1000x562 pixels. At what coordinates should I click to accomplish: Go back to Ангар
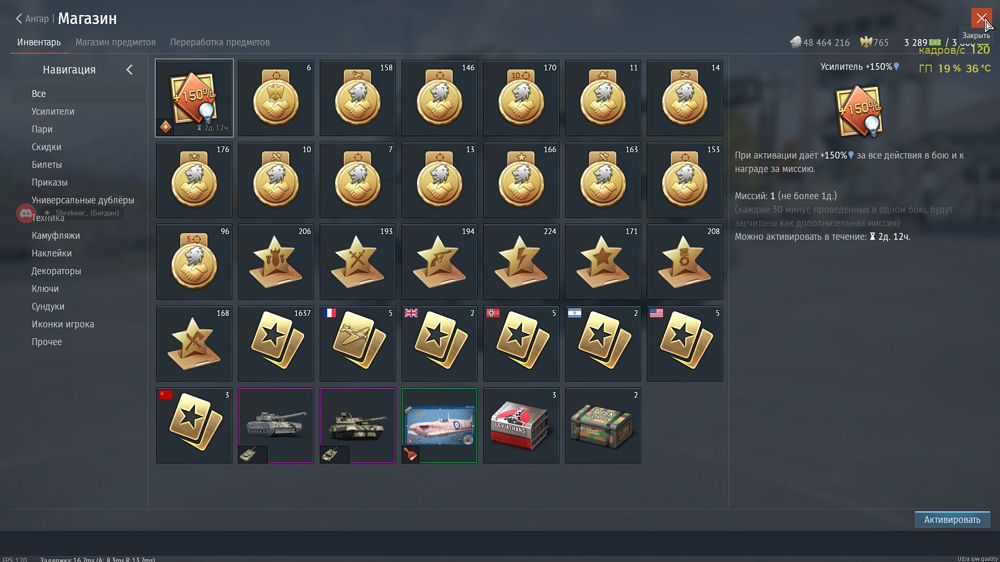32,18
